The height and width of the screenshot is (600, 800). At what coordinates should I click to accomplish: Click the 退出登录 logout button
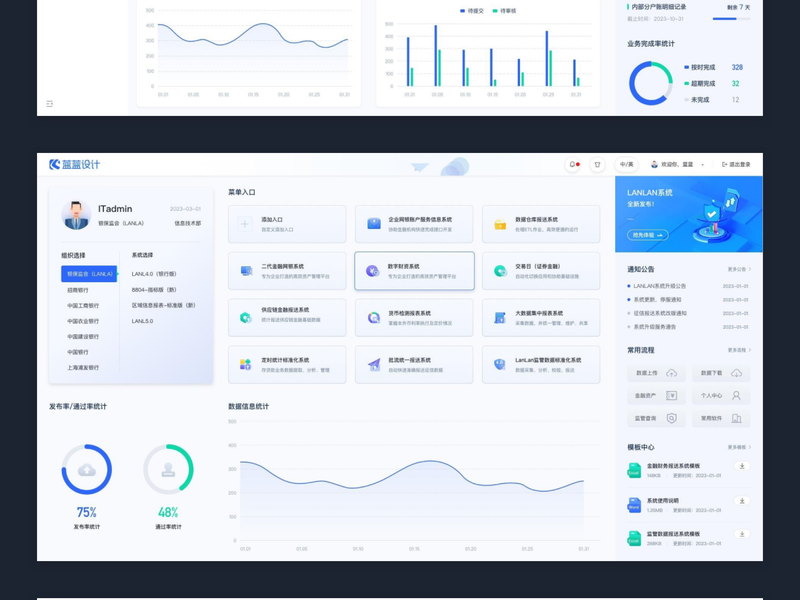pos(736,164)
